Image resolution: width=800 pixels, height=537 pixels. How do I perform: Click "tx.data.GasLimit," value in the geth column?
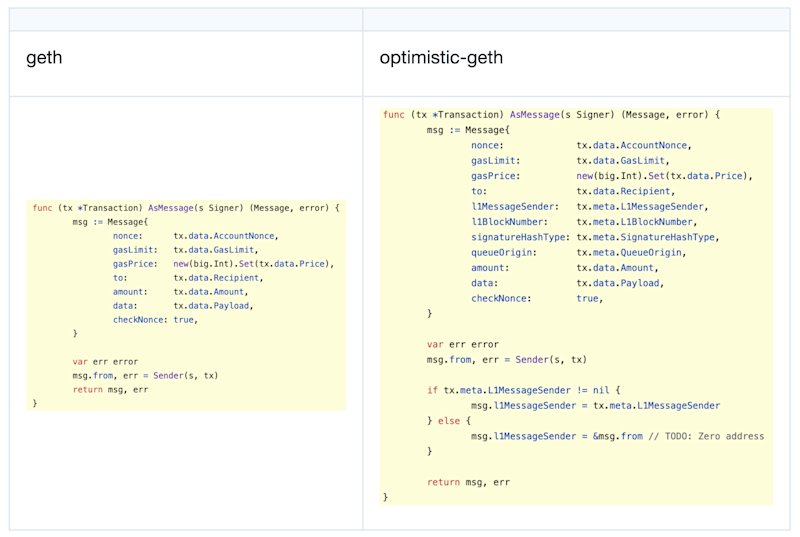coord(216,250)
